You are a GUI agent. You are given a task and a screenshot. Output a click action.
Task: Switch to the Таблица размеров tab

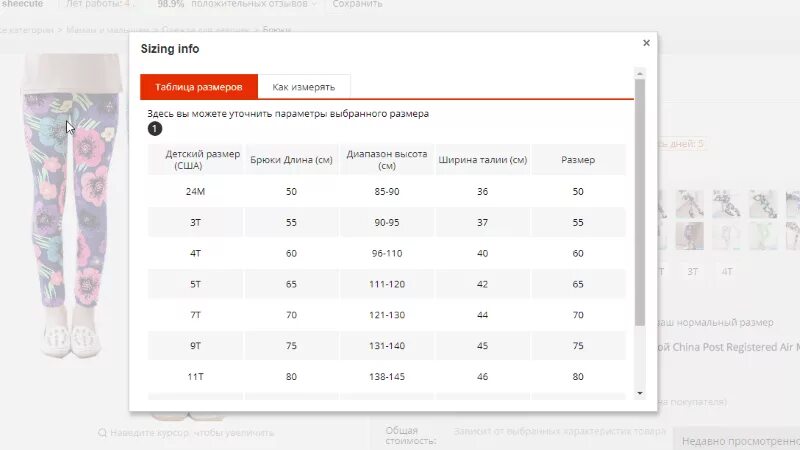click(199, 87)
